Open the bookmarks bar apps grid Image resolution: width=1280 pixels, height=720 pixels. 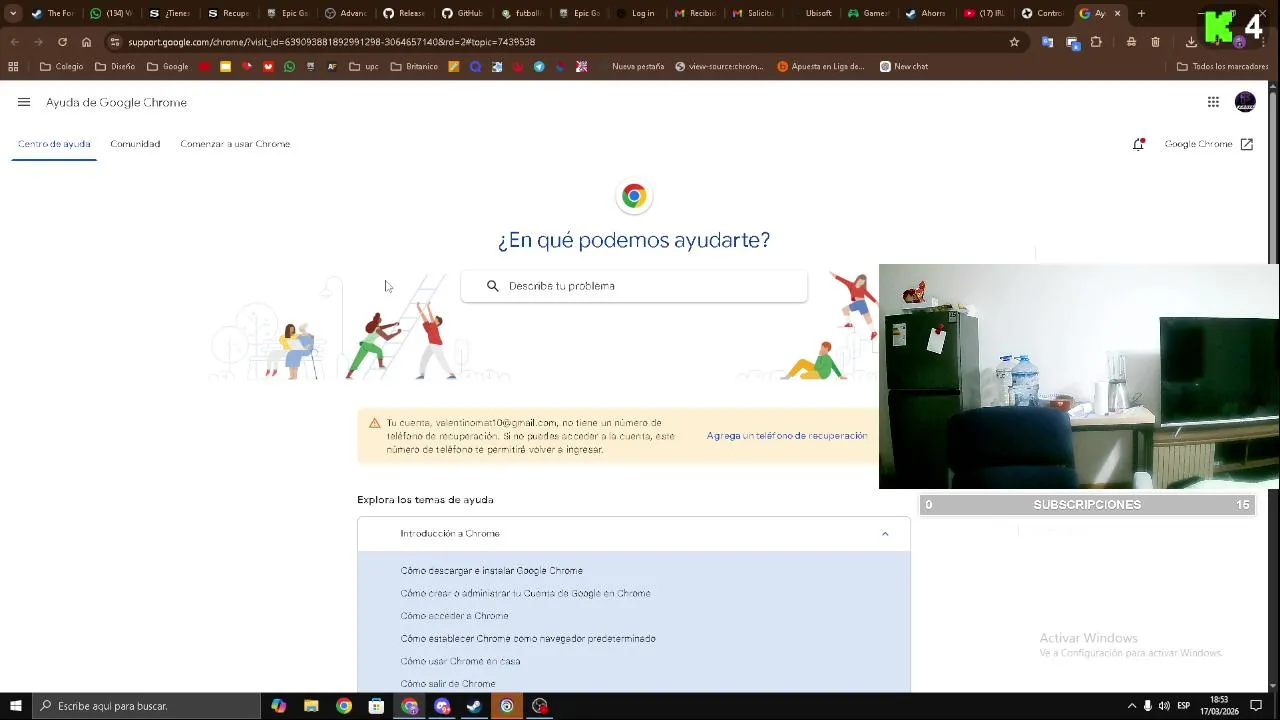[x=13, y=66]
